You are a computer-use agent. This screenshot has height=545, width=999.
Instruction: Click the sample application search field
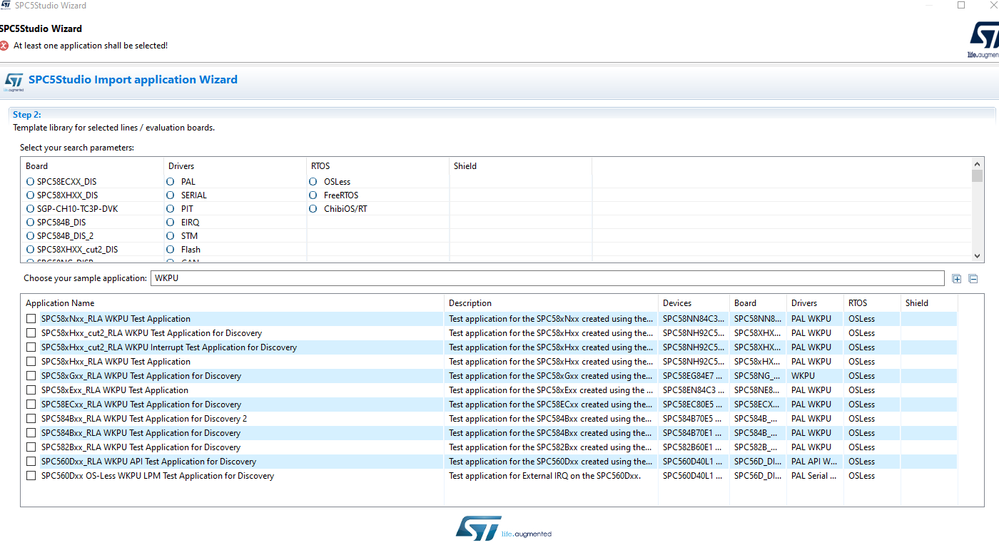point(547,279)
